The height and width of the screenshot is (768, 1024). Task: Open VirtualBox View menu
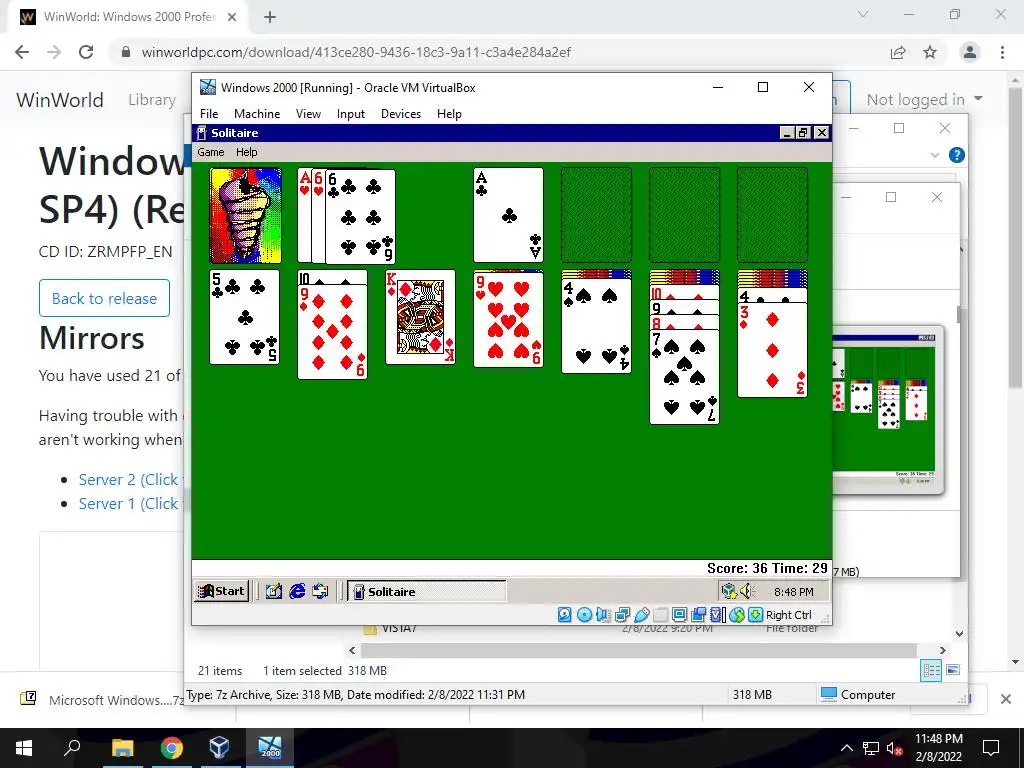pos(308,114)
